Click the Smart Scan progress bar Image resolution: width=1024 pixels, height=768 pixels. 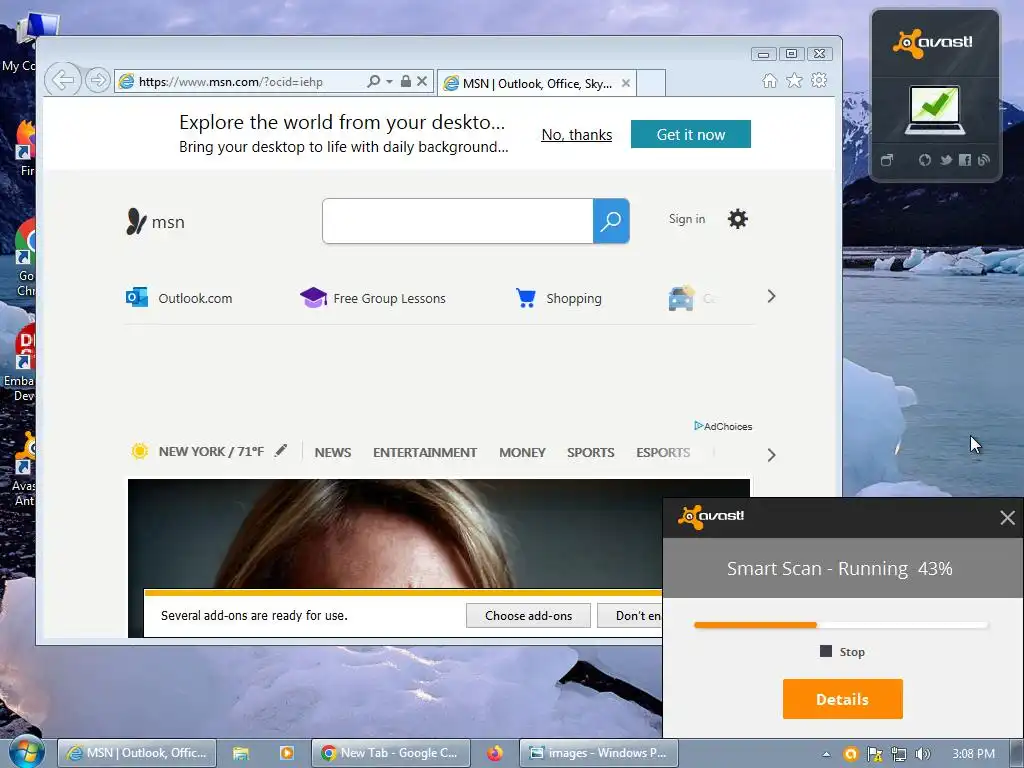coord(841,625)
